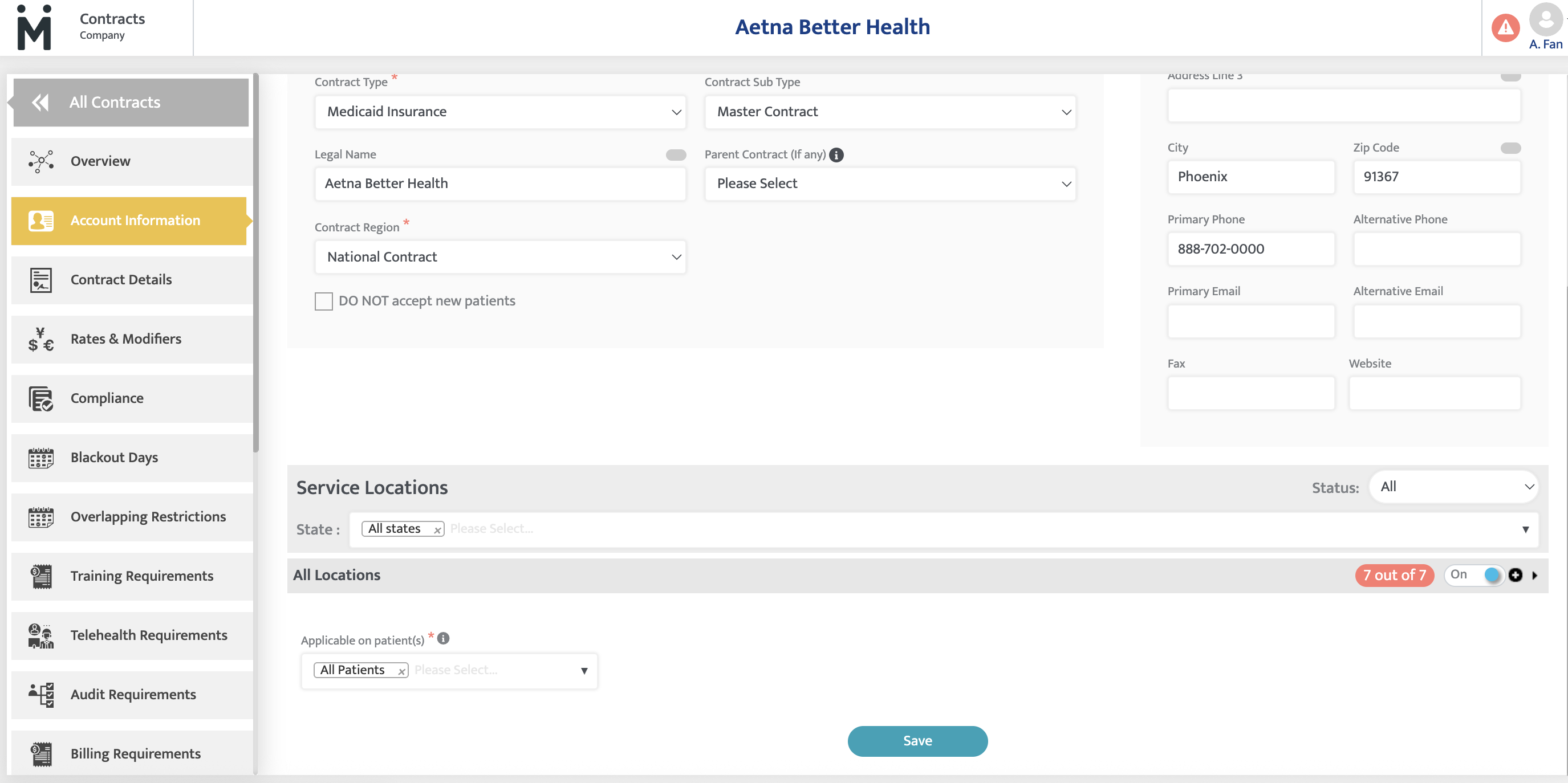1568x783 pixels.
Task: Click the Rates & Modifiers currency icon
Action: point(41,339)
